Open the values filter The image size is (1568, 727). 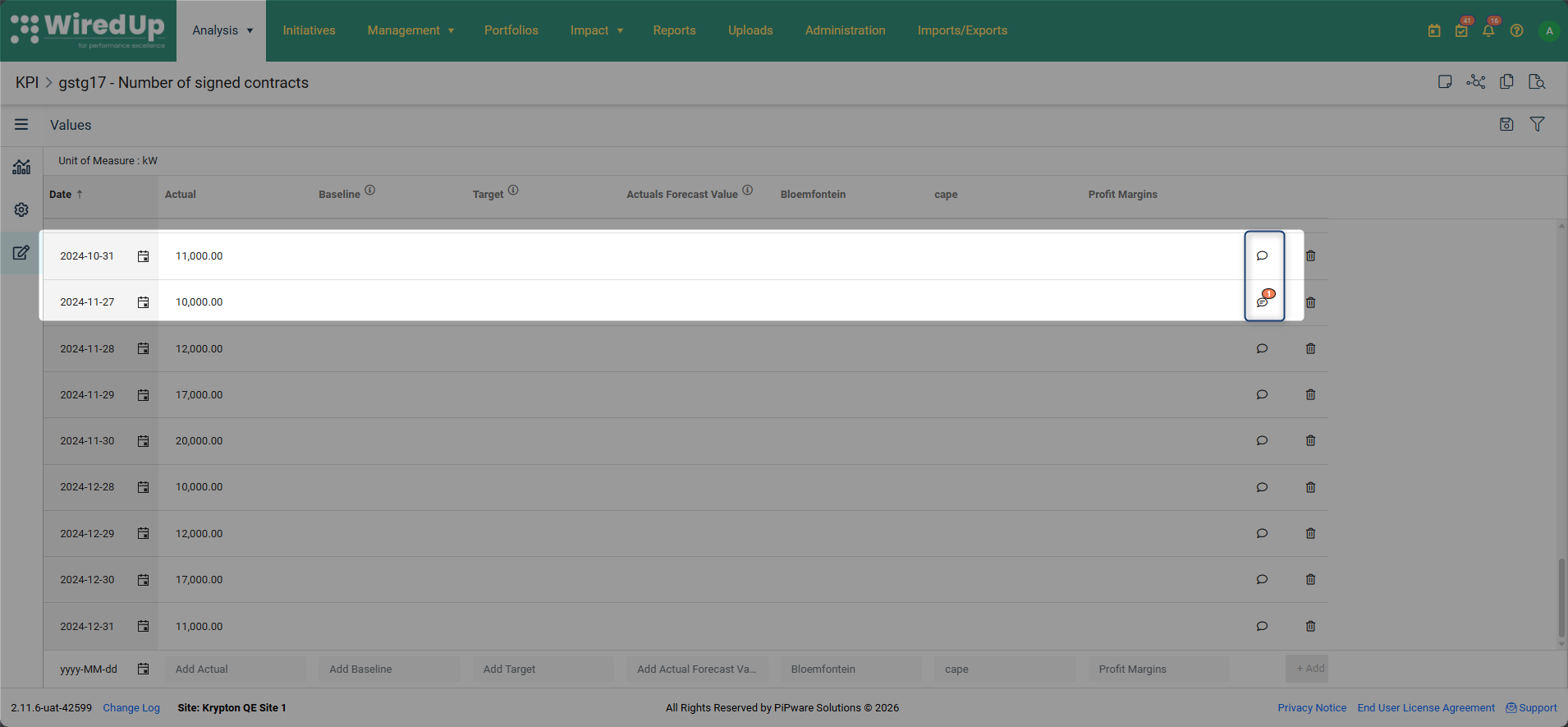1538,124
